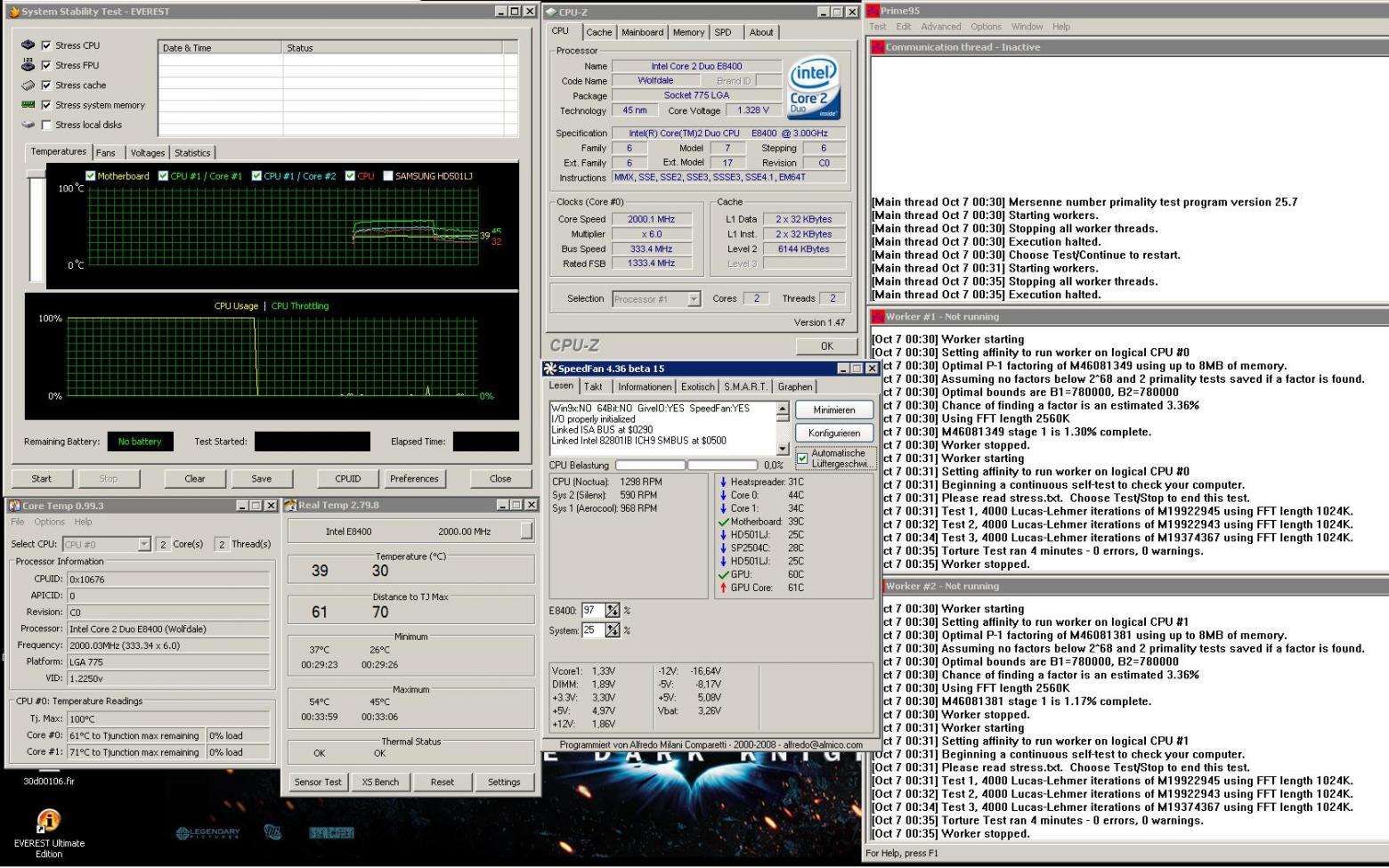Open the Takt tab in SpeedFan
This screenshot has height=868, width=1389.
(593, 387)
